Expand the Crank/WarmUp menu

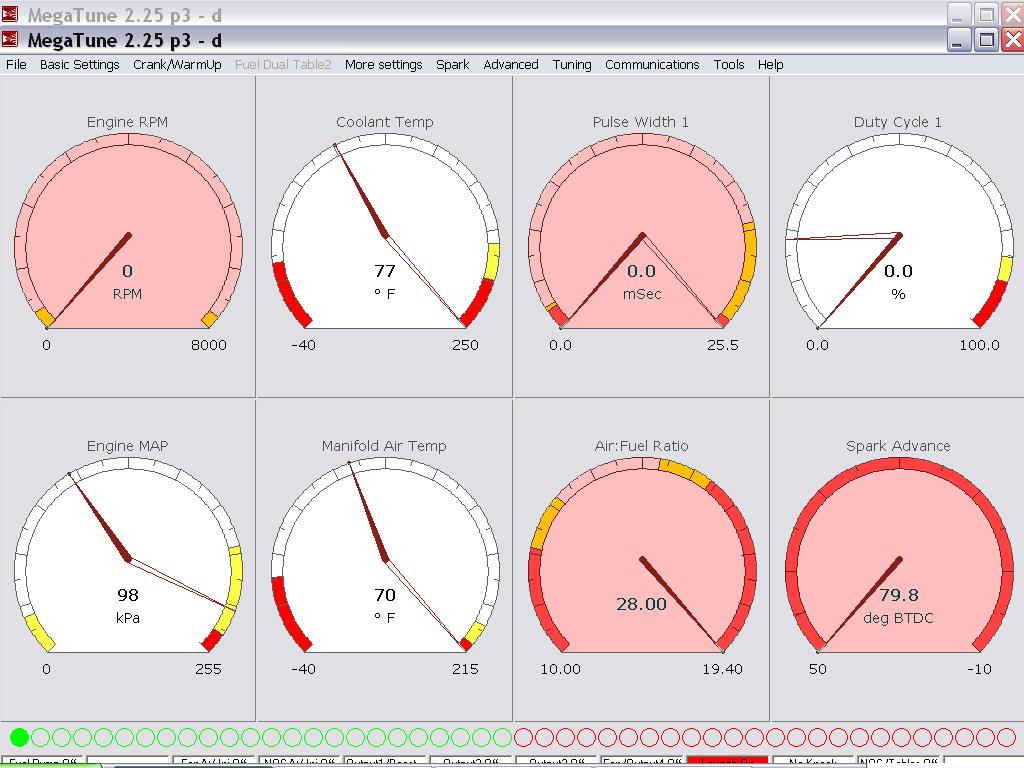177,64
